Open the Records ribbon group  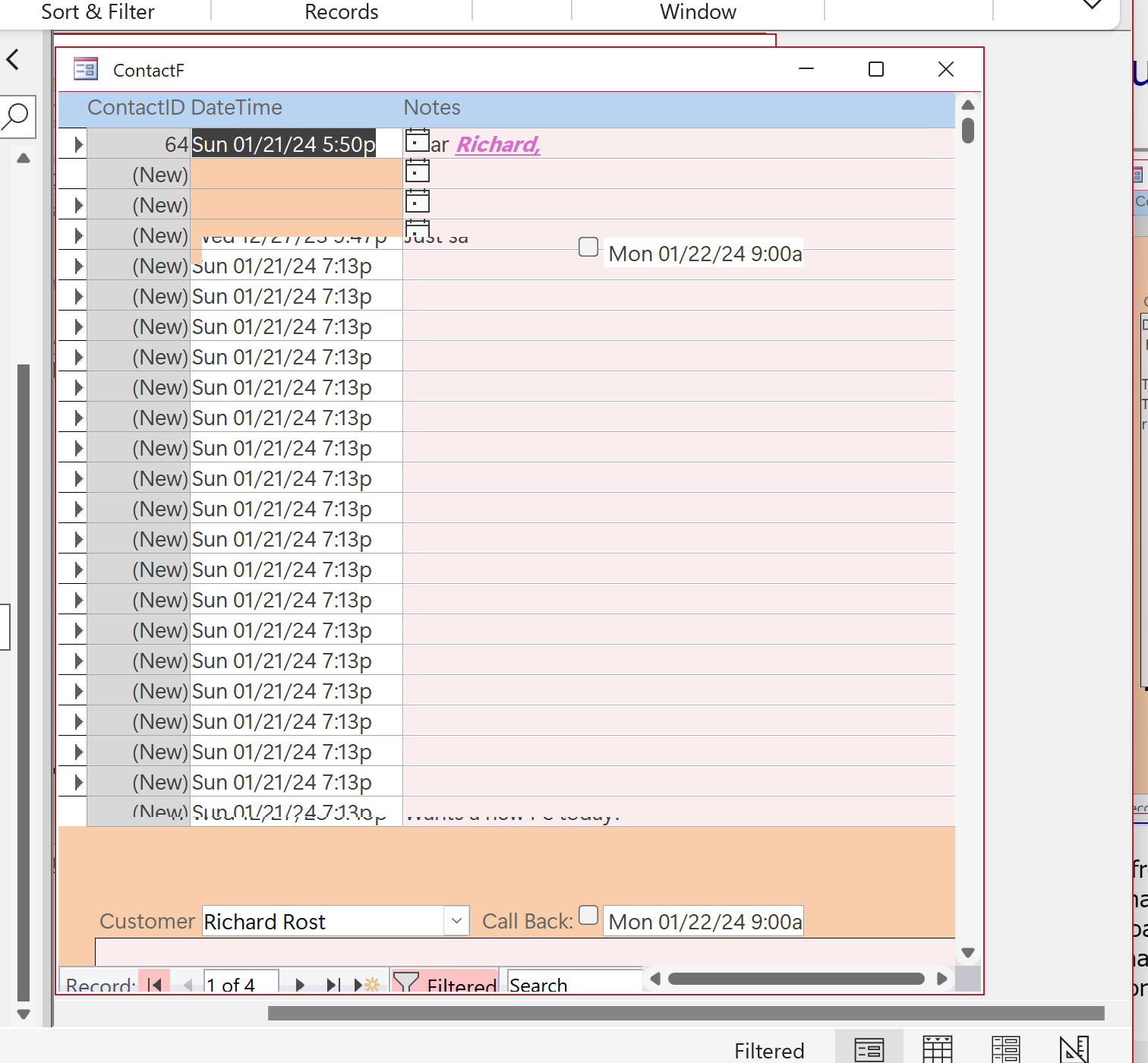click(x=341, y=12)
